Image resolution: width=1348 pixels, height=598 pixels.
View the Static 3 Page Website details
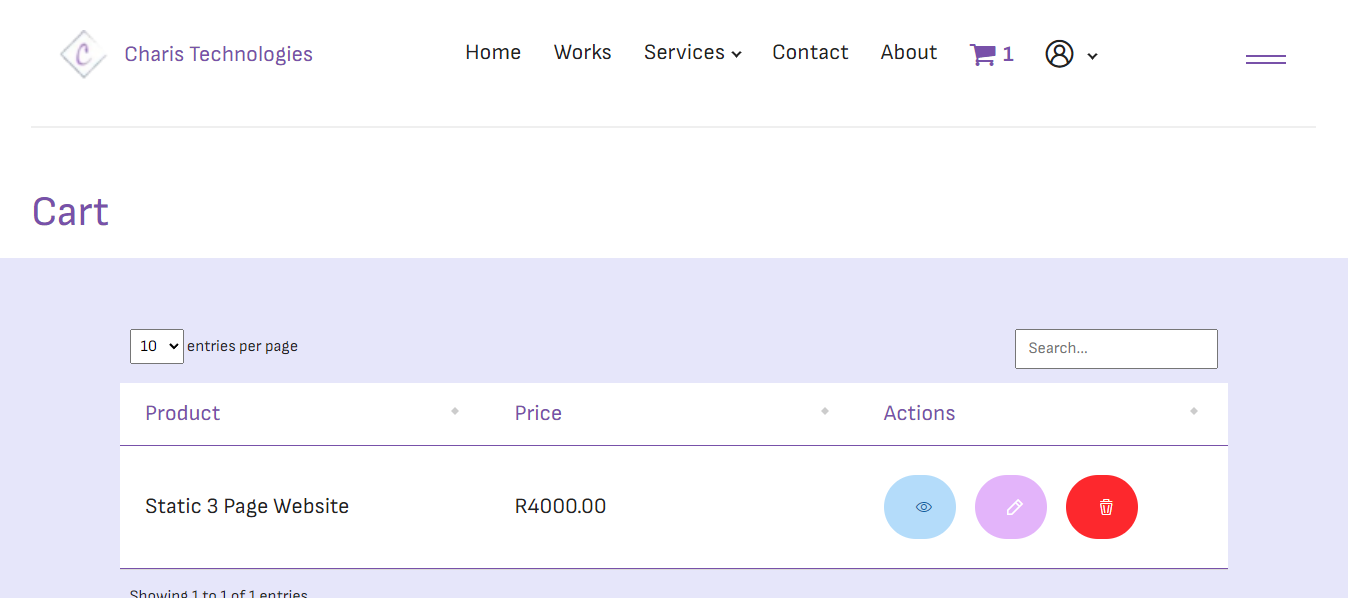[919, 507]
